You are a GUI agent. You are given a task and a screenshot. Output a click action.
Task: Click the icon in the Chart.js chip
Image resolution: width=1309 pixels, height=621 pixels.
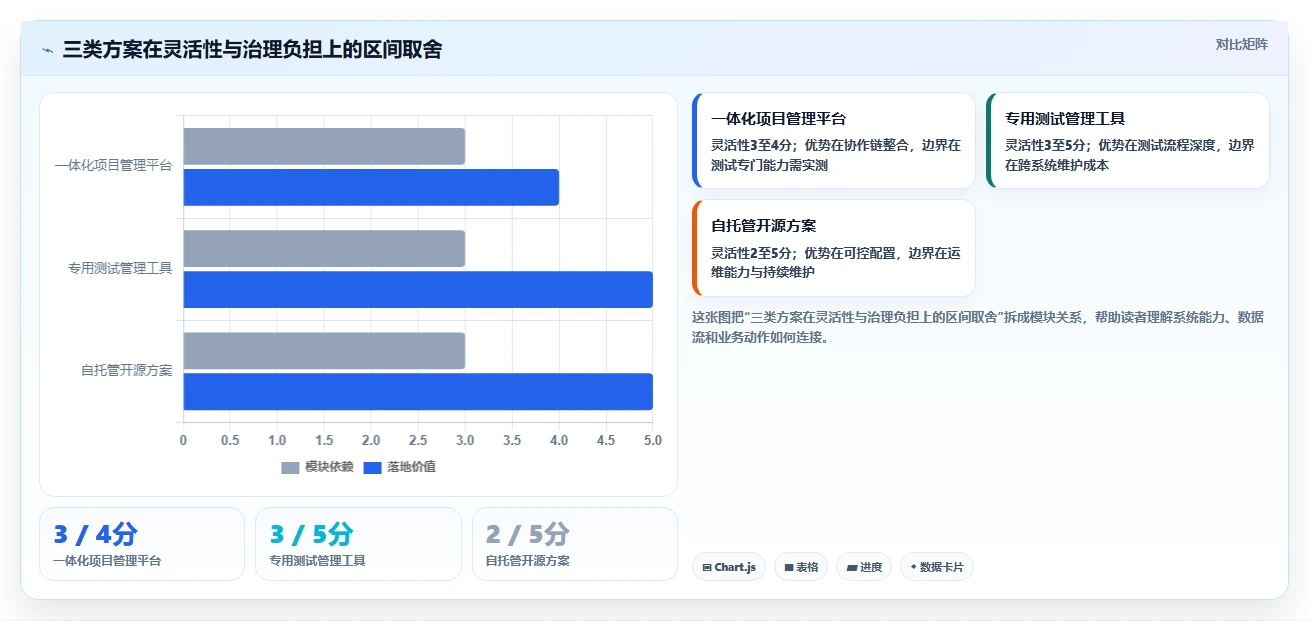click(707, 568)
